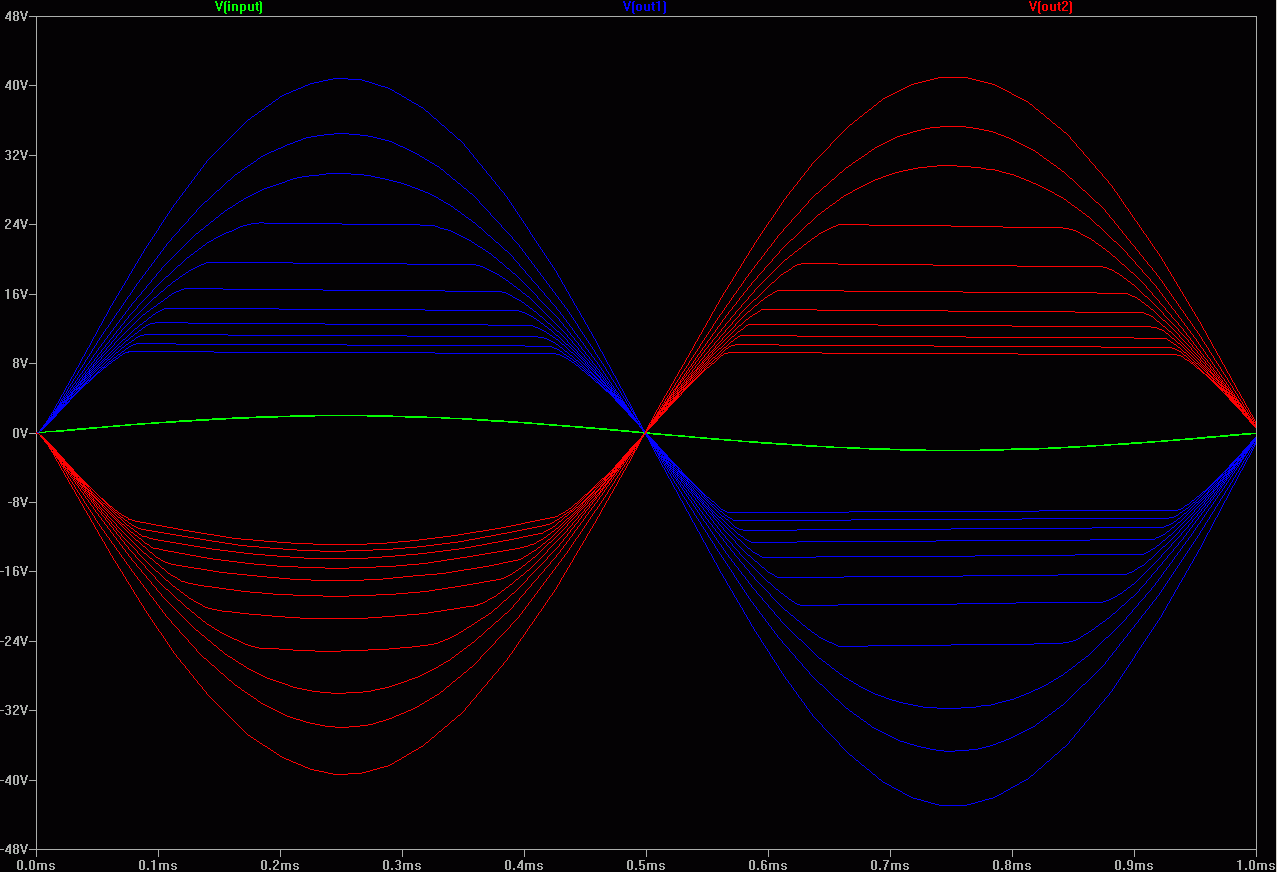Click the negative trough of green input trace
Viewport: 1277px width, 872px height.
951,450
